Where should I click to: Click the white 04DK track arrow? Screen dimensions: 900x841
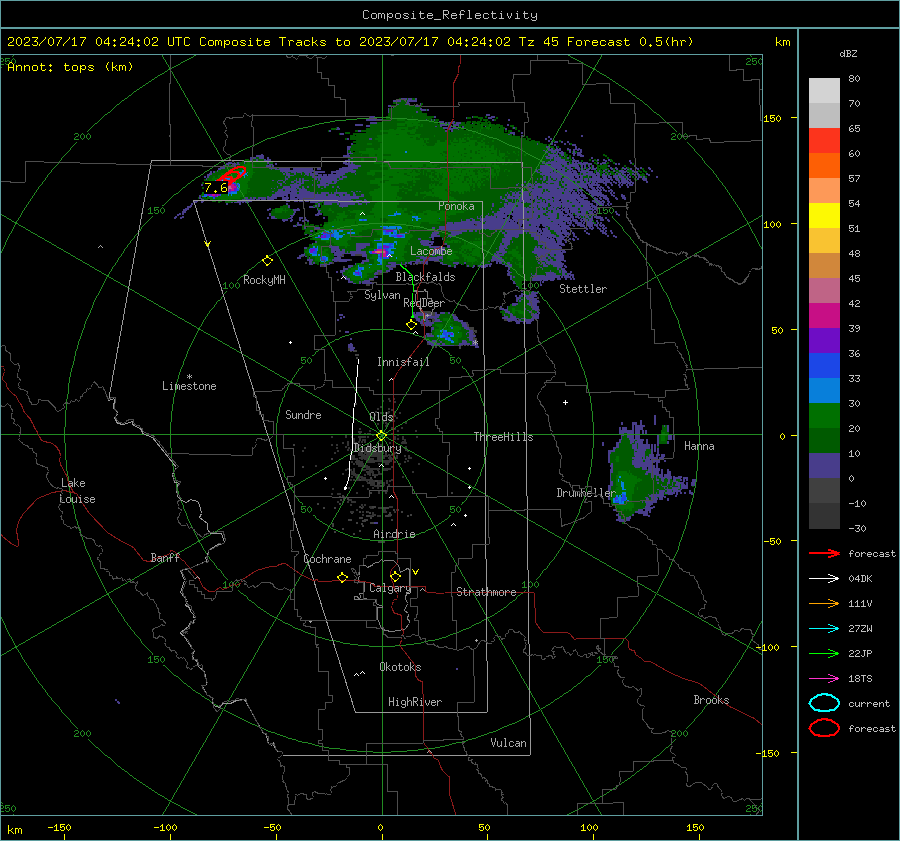pyautogui.click(x=824, y=579)
